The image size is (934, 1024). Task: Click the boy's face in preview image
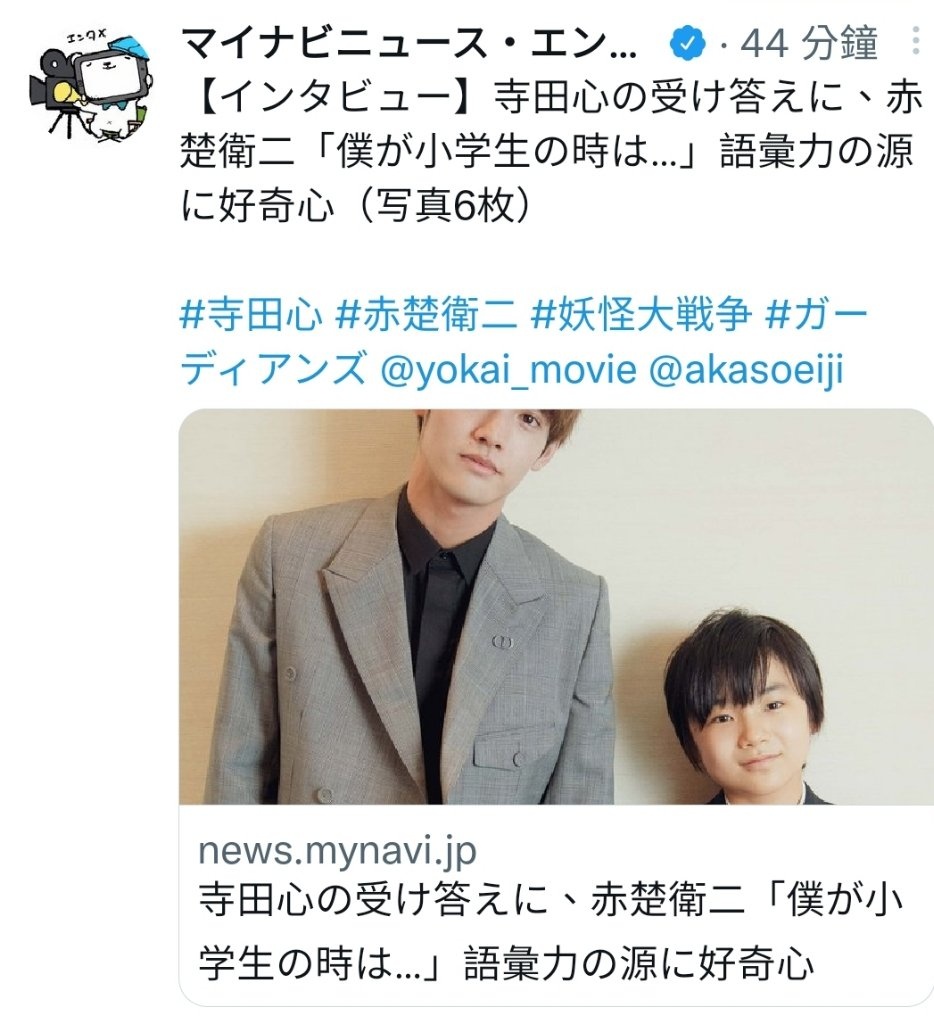752,723
